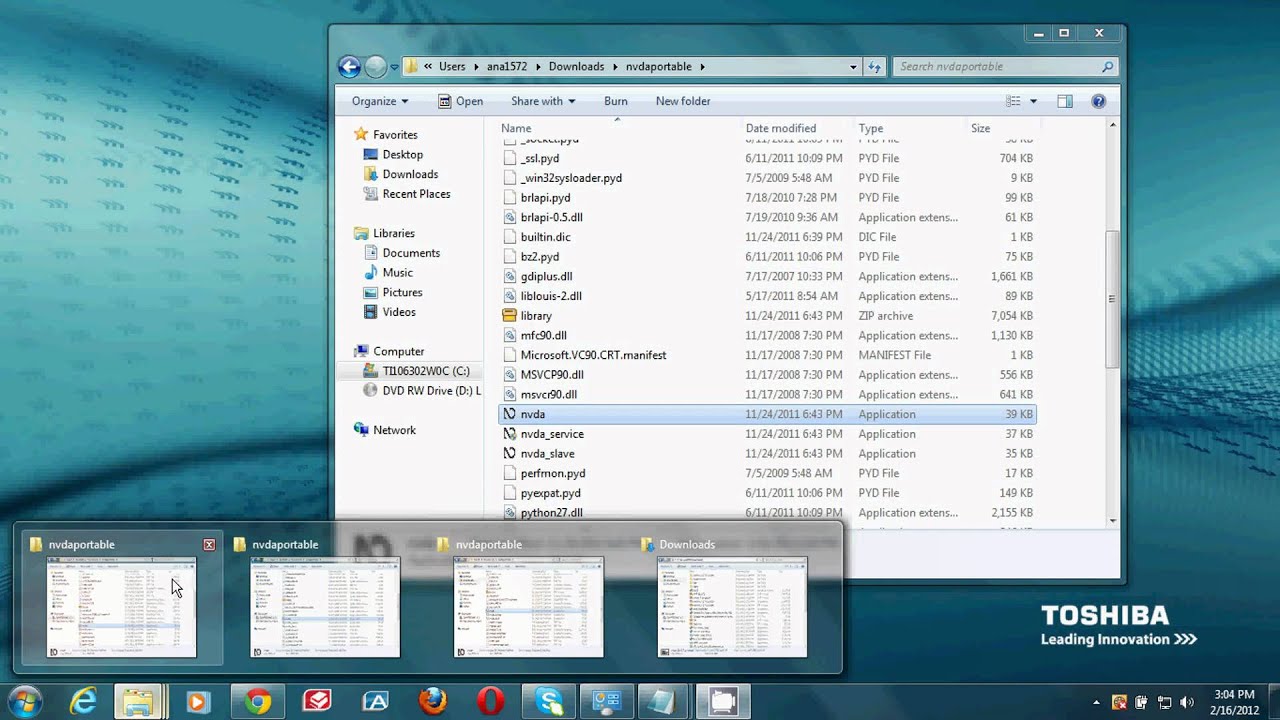
Task: Select the gdiplus.dll file
Action: (546, 277)
